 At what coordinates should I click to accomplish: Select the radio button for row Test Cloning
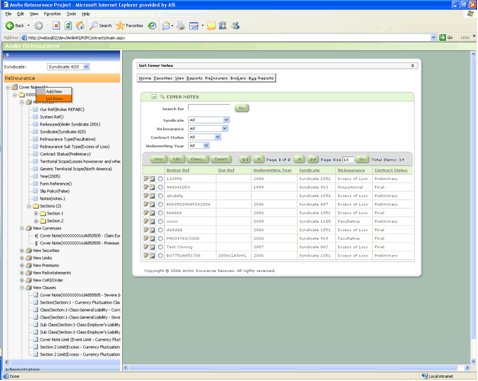point(160,247)
